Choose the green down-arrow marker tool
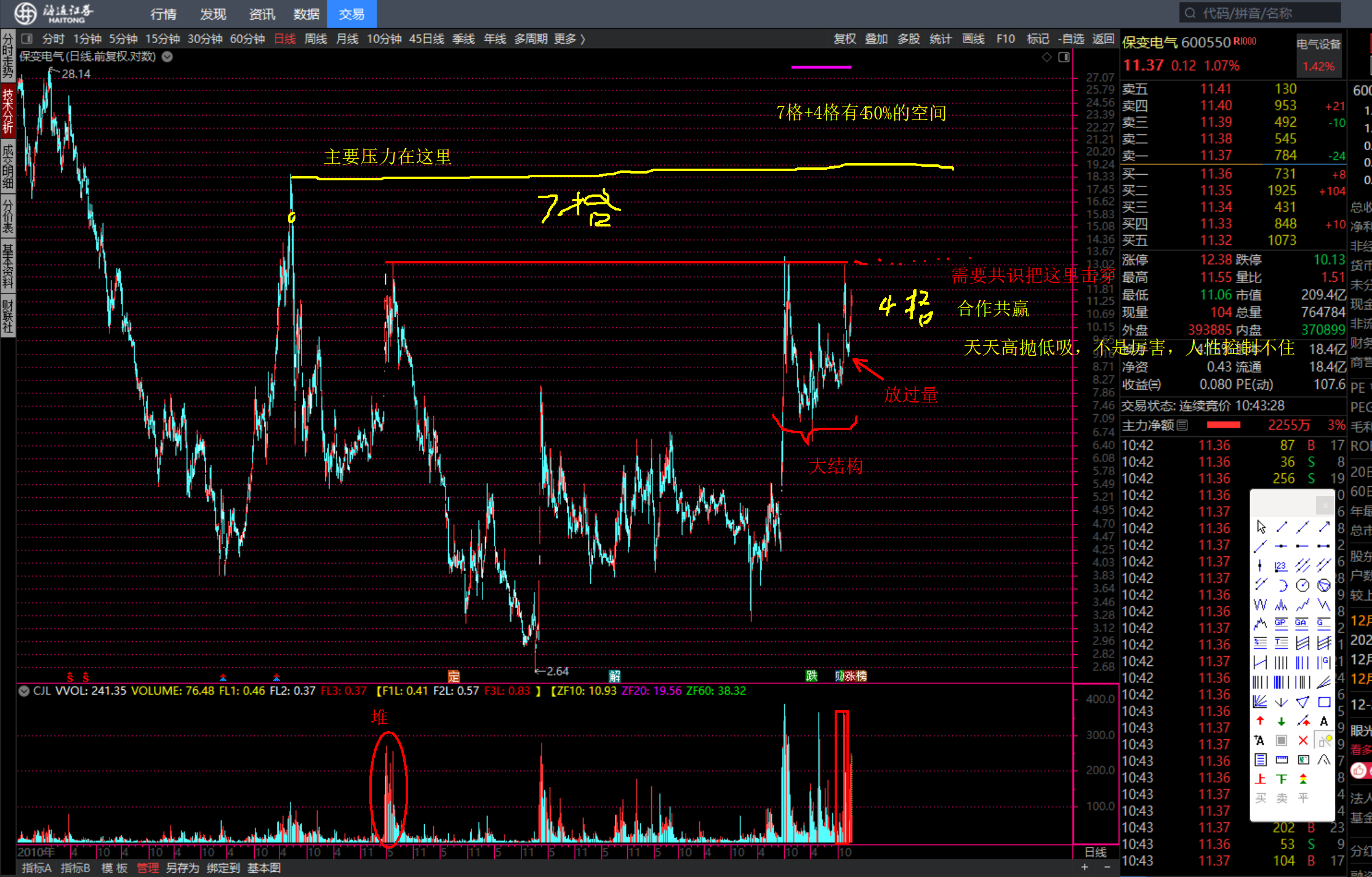The image size is (1372, 877). pos(1282,721)
